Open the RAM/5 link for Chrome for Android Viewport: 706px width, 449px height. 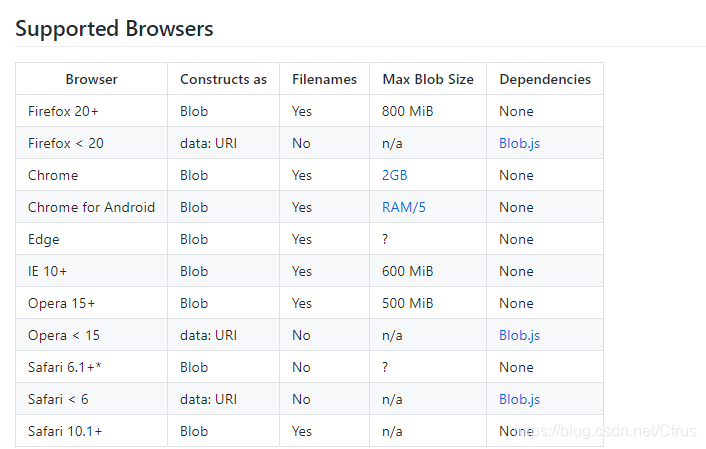[x=403, y=207]
